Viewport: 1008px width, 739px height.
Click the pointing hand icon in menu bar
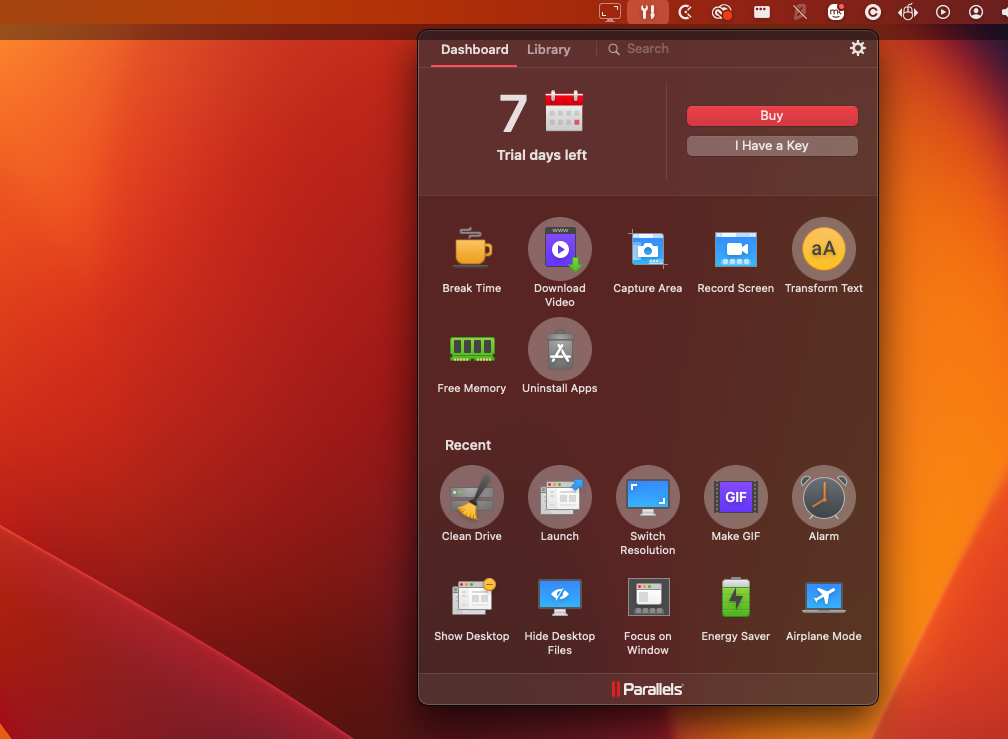908,12
